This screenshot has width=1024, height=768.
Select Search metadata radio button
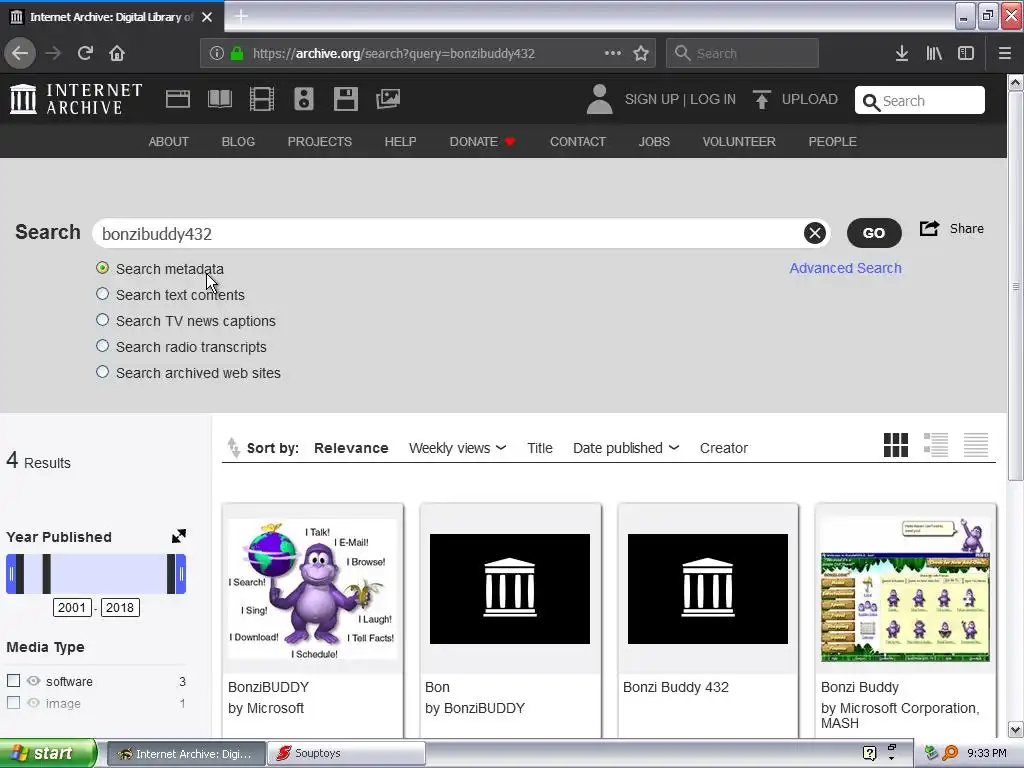[x=103, y=268]
